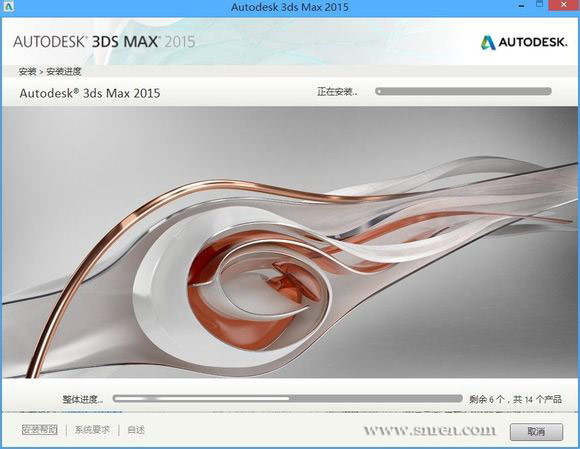Open the 自述 readme link
The width and height of the screenshot is (580, 449).
(136, 430)
